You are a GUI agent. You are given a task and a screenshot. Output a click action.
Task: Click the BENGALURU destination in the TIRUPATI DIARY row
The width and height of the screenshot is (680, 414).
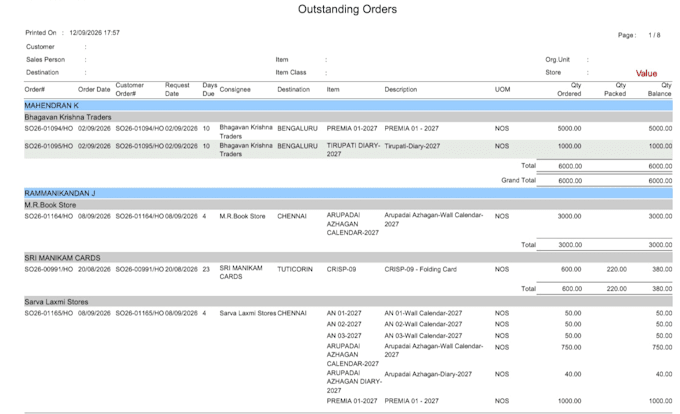(298, 146)
